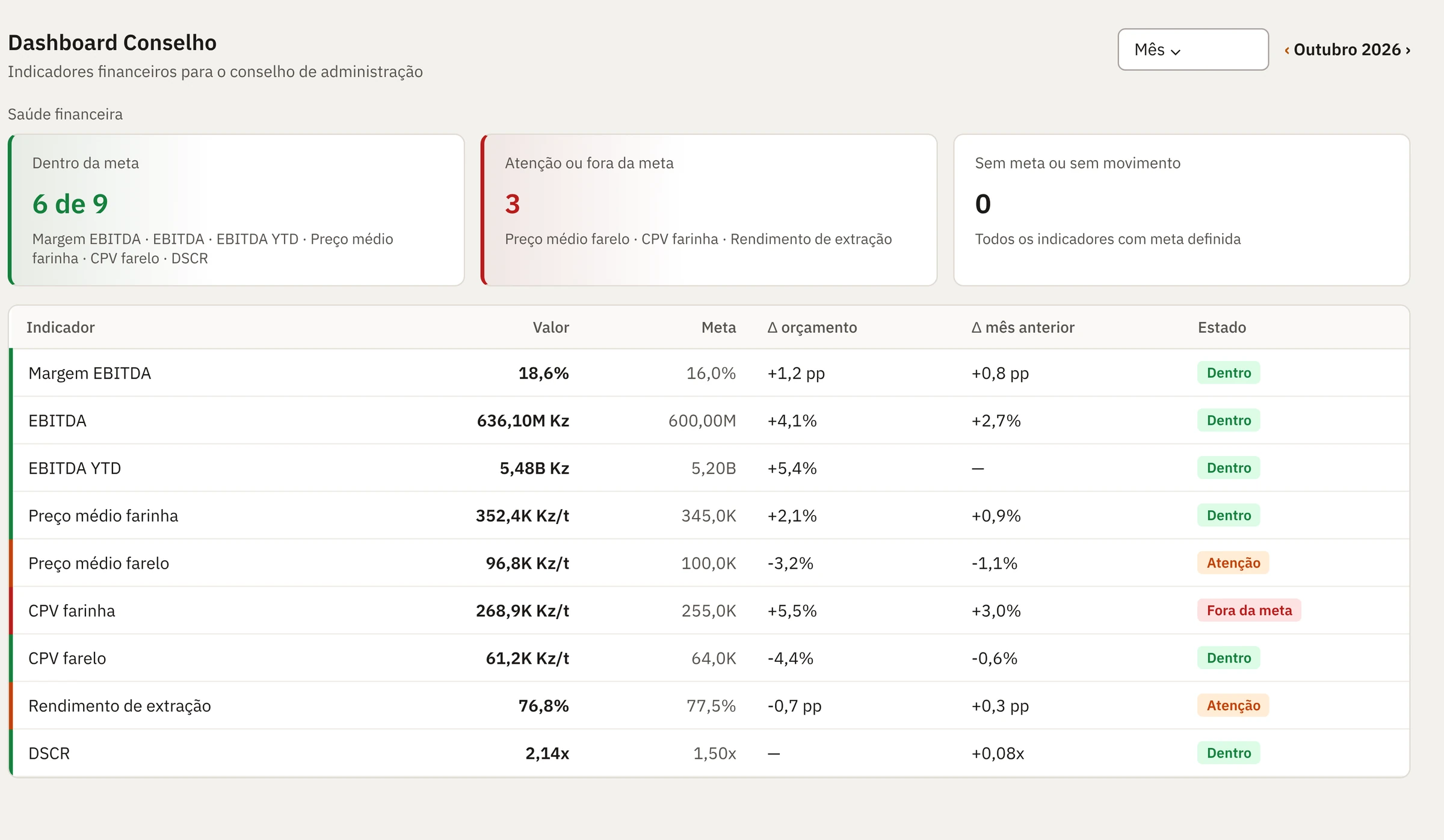Click the Δ mês anterior column header
1444x840 pixels.
point(1023,327)
